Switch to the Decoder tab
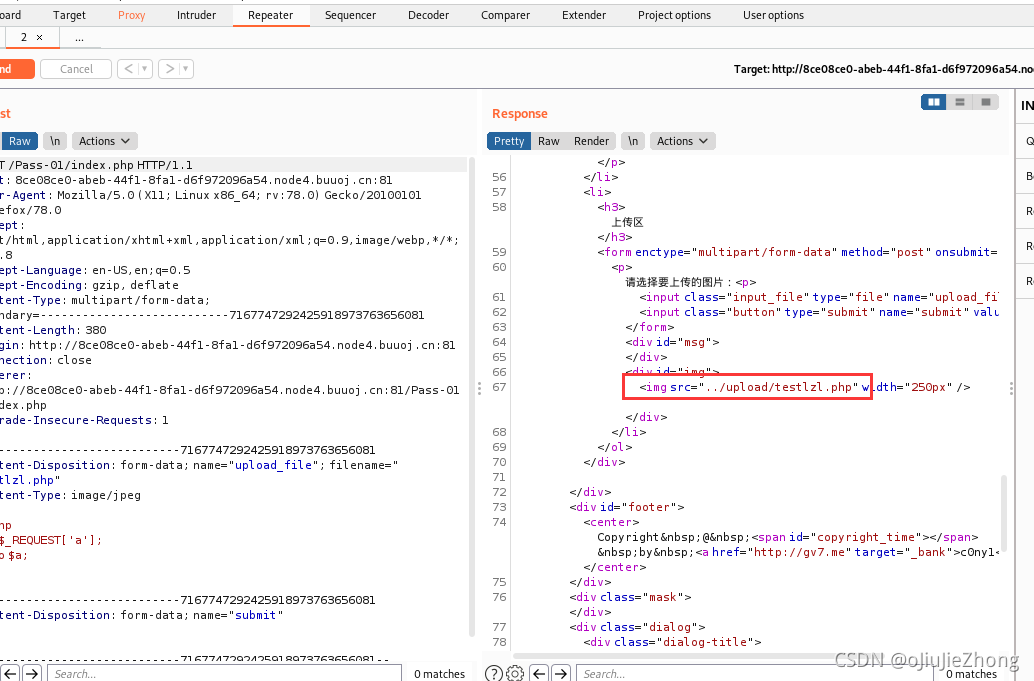The image size is (1034, 681). coord(428,15)
